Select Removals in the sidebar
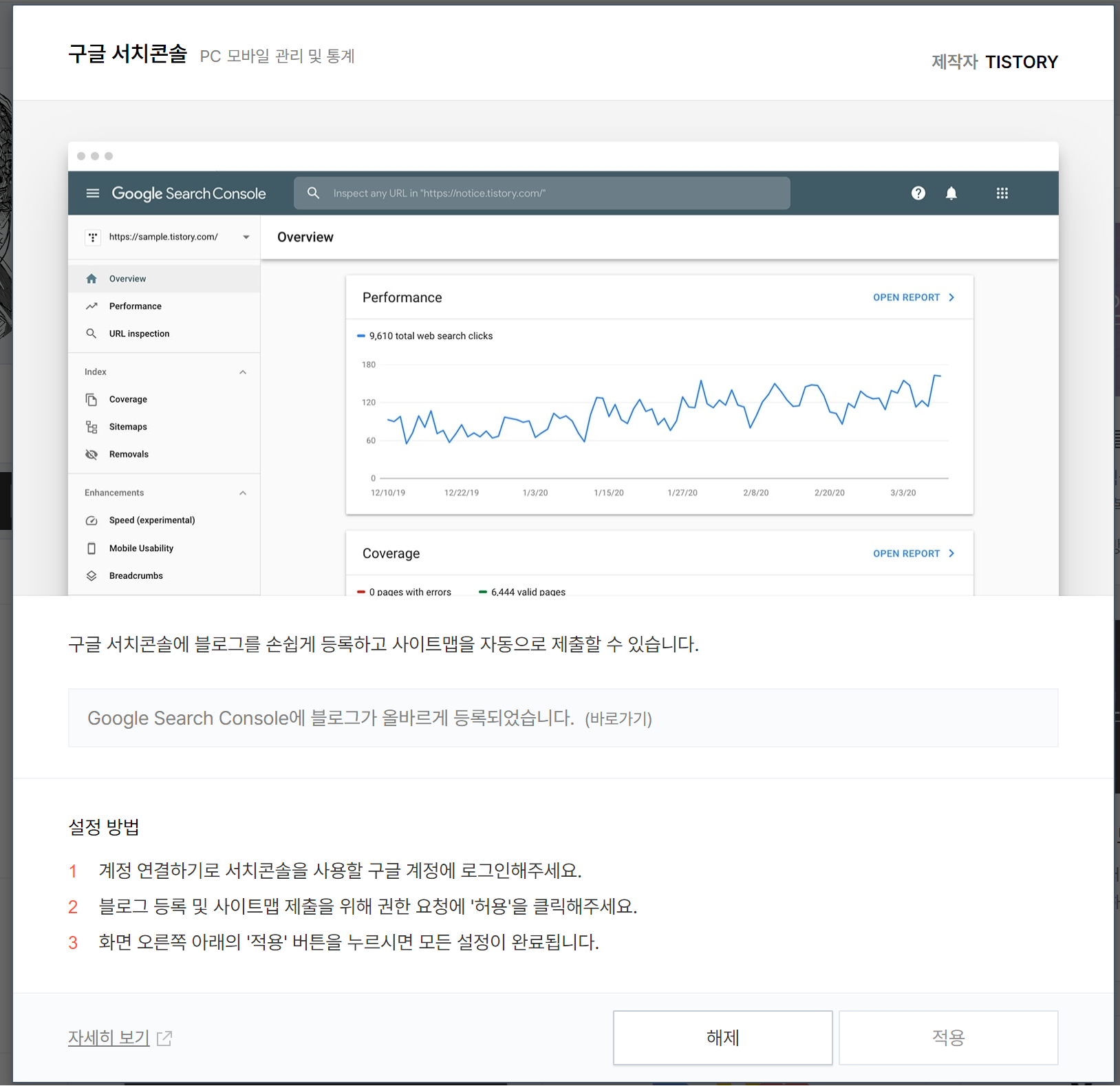This screenshot has height=1086, width=1120. (164, 454)
